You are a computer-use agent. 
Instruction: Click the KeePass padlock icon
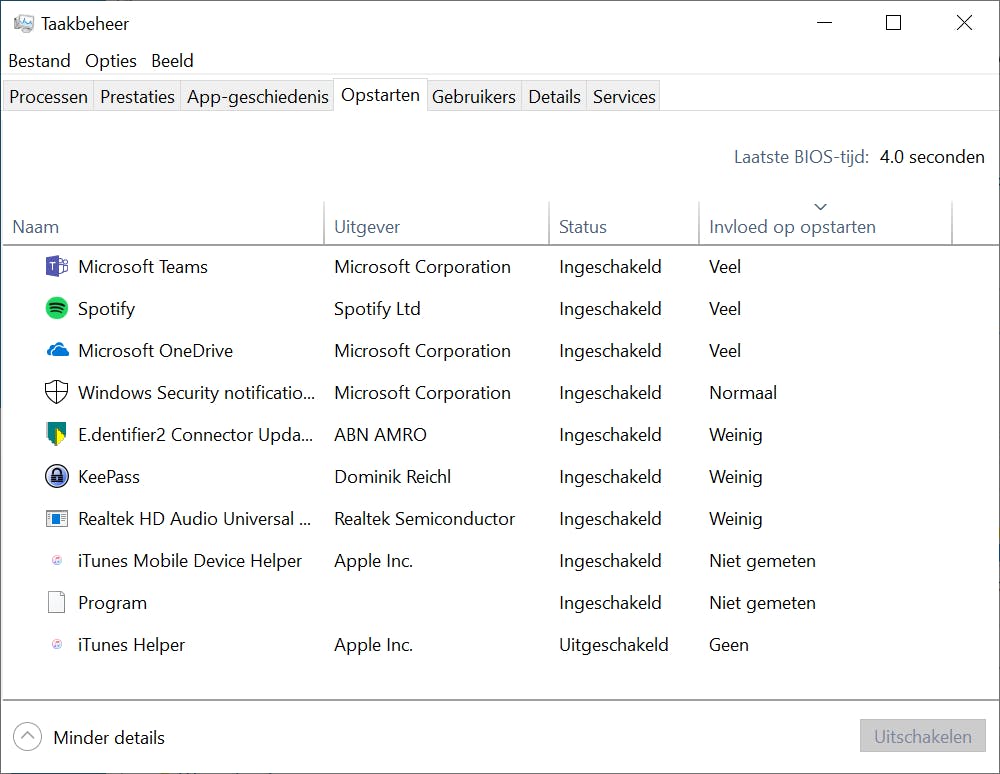[x=57, y=477]
